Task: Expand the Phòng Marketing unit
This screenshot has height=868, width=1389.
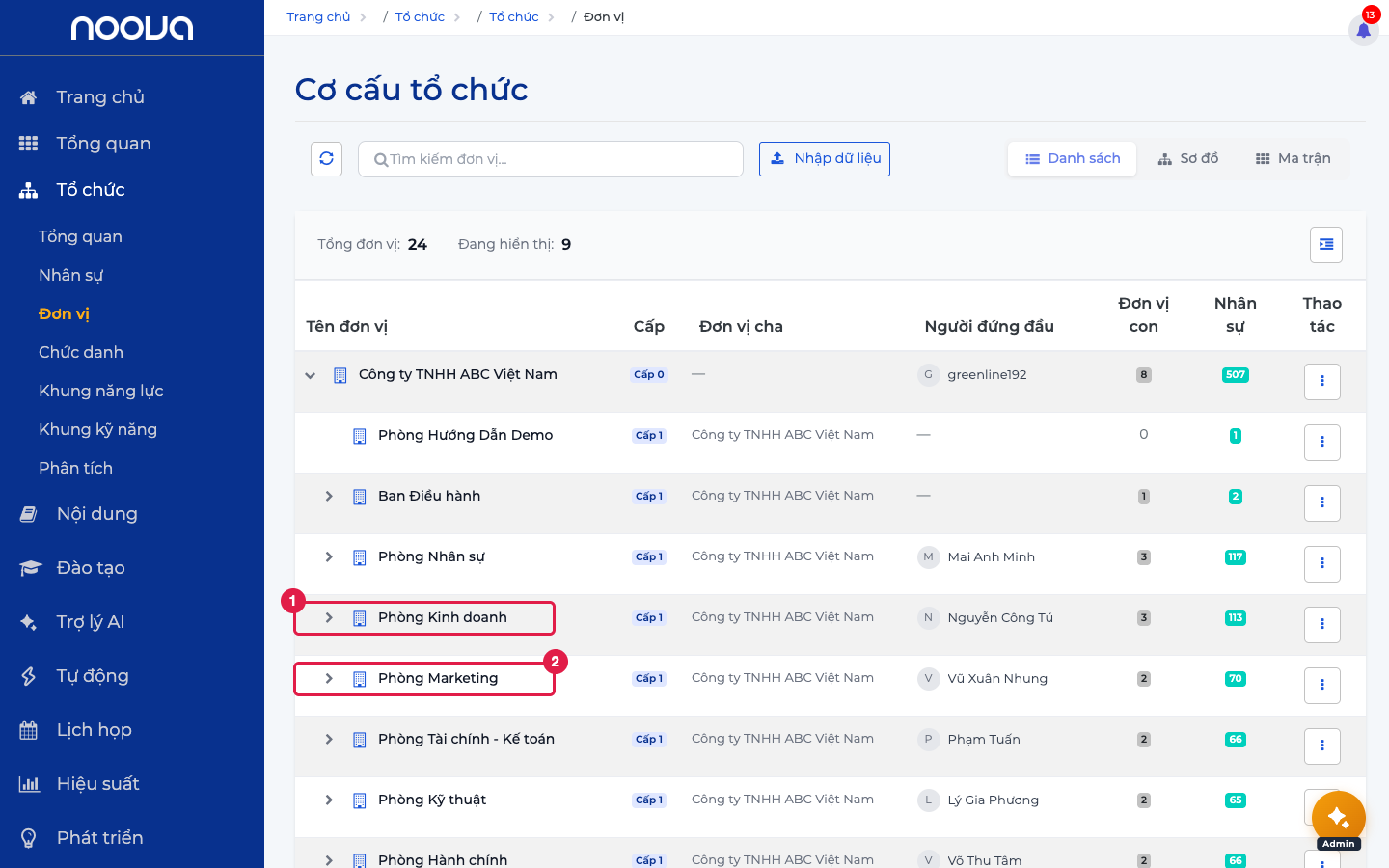Action: coord(329,679)
